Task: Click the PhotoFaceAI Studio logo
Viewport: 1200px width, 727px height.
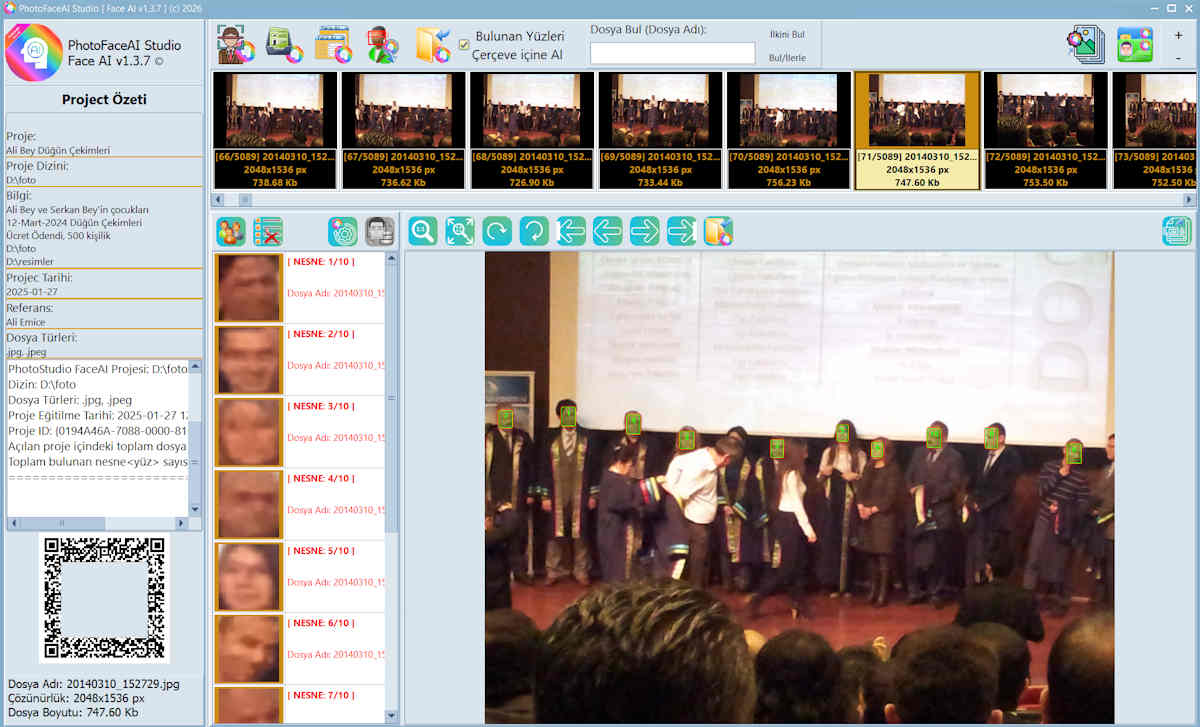Action: [34, 53]
